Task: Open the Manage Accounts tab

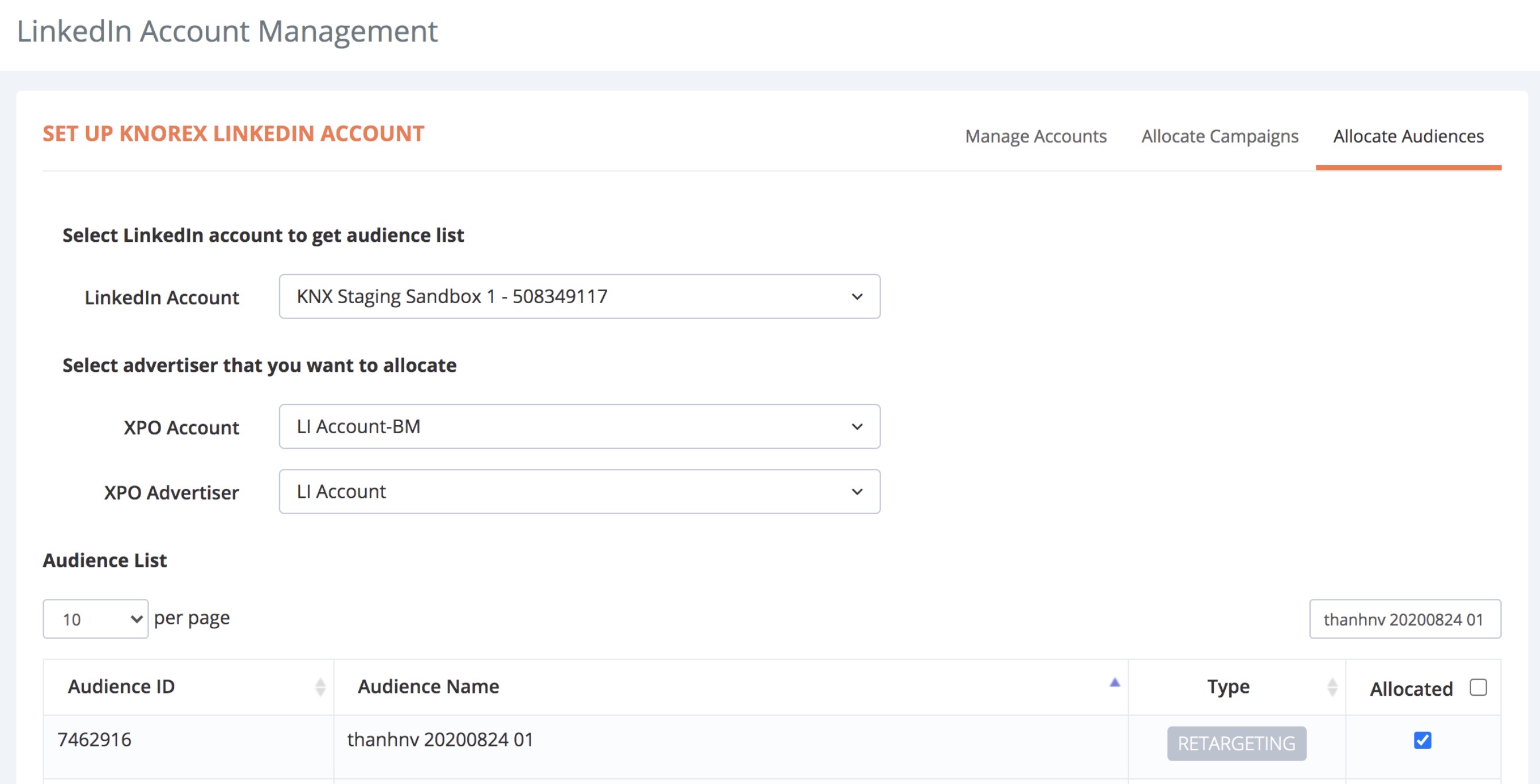Action: [1035, 136]
